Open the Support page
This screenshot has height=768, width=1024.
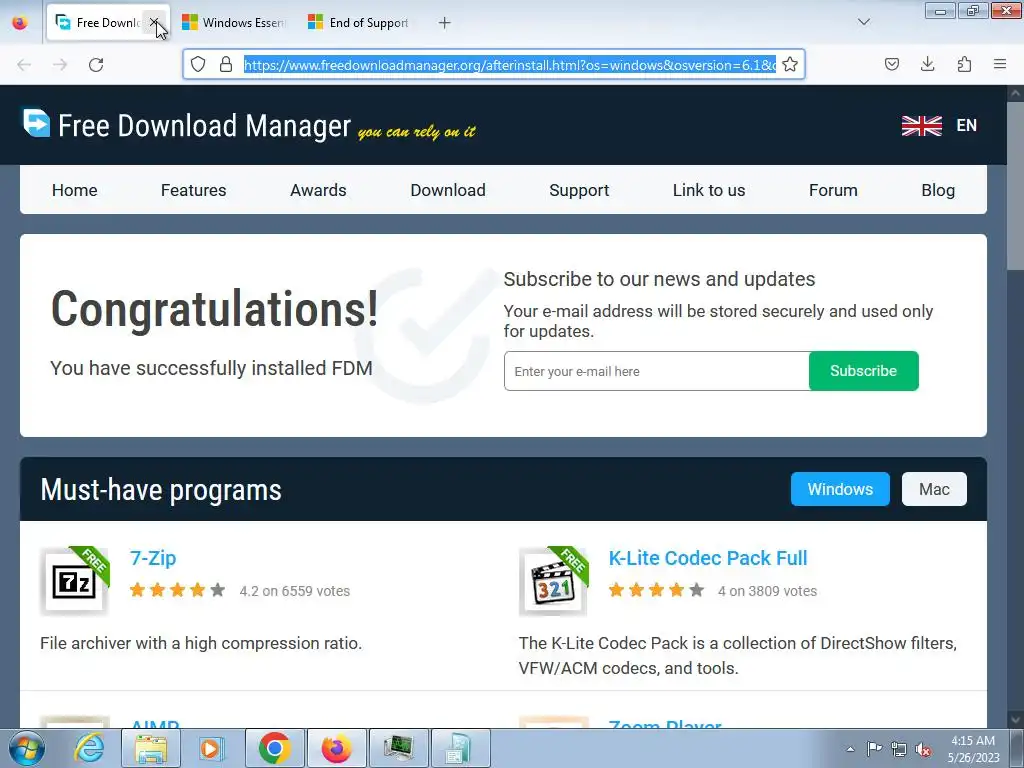(579, 190)
